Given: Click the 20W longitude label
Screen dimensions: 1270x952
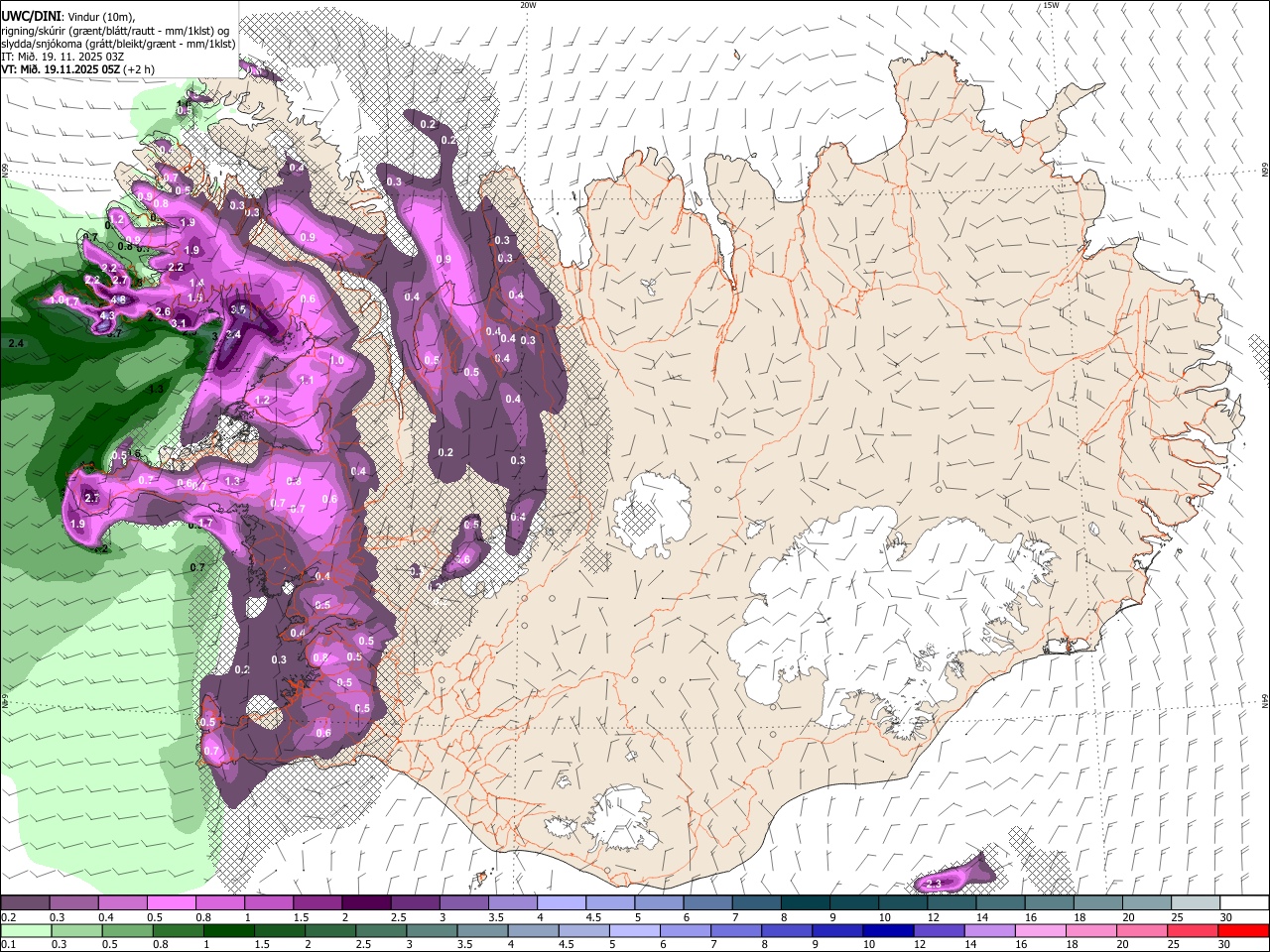Looking at the screenshot, I should point(528,5).
